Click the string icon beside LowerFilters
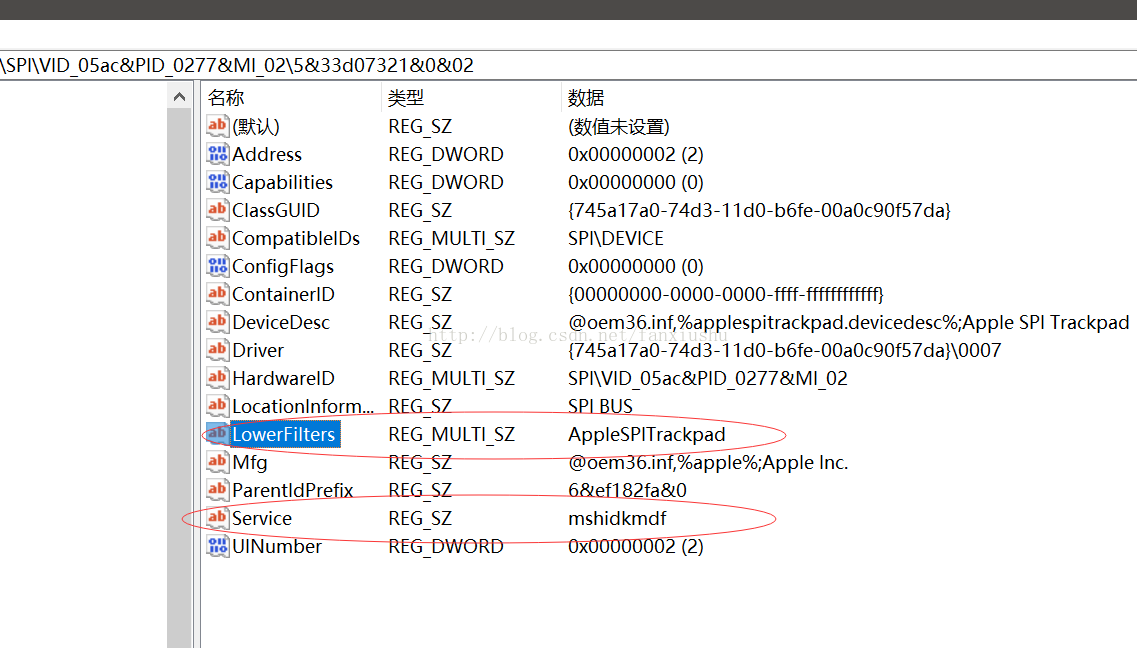 (218, 434)
